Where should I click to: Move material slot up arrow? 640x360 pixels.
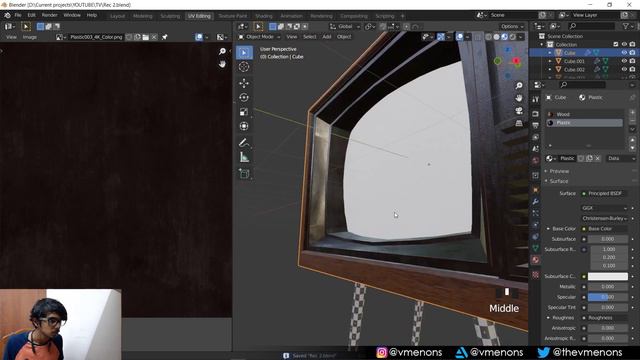(633, 140)
